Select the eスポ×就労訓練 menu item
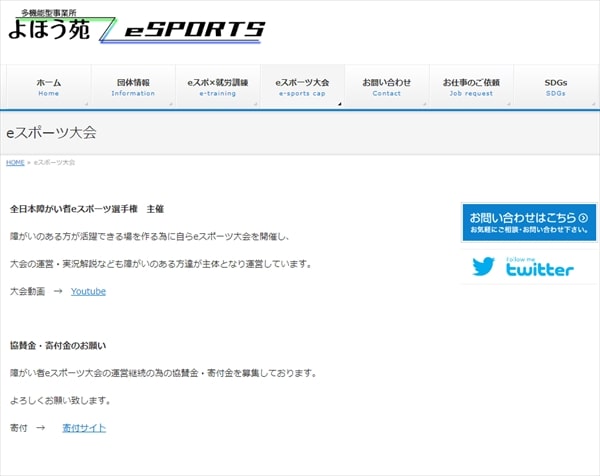The height and width of the screenshot is (476, 600). (215, 86)
